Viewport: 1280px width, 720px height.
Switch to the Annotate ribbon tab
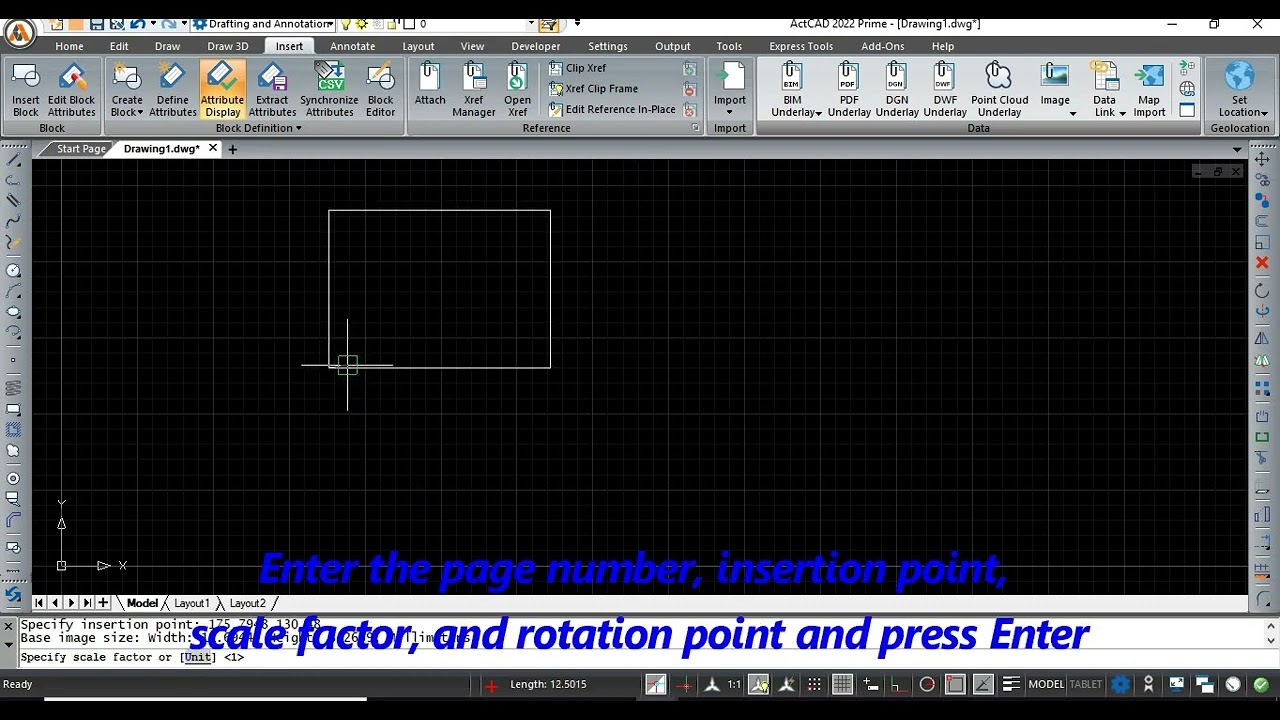pos(353,46)
